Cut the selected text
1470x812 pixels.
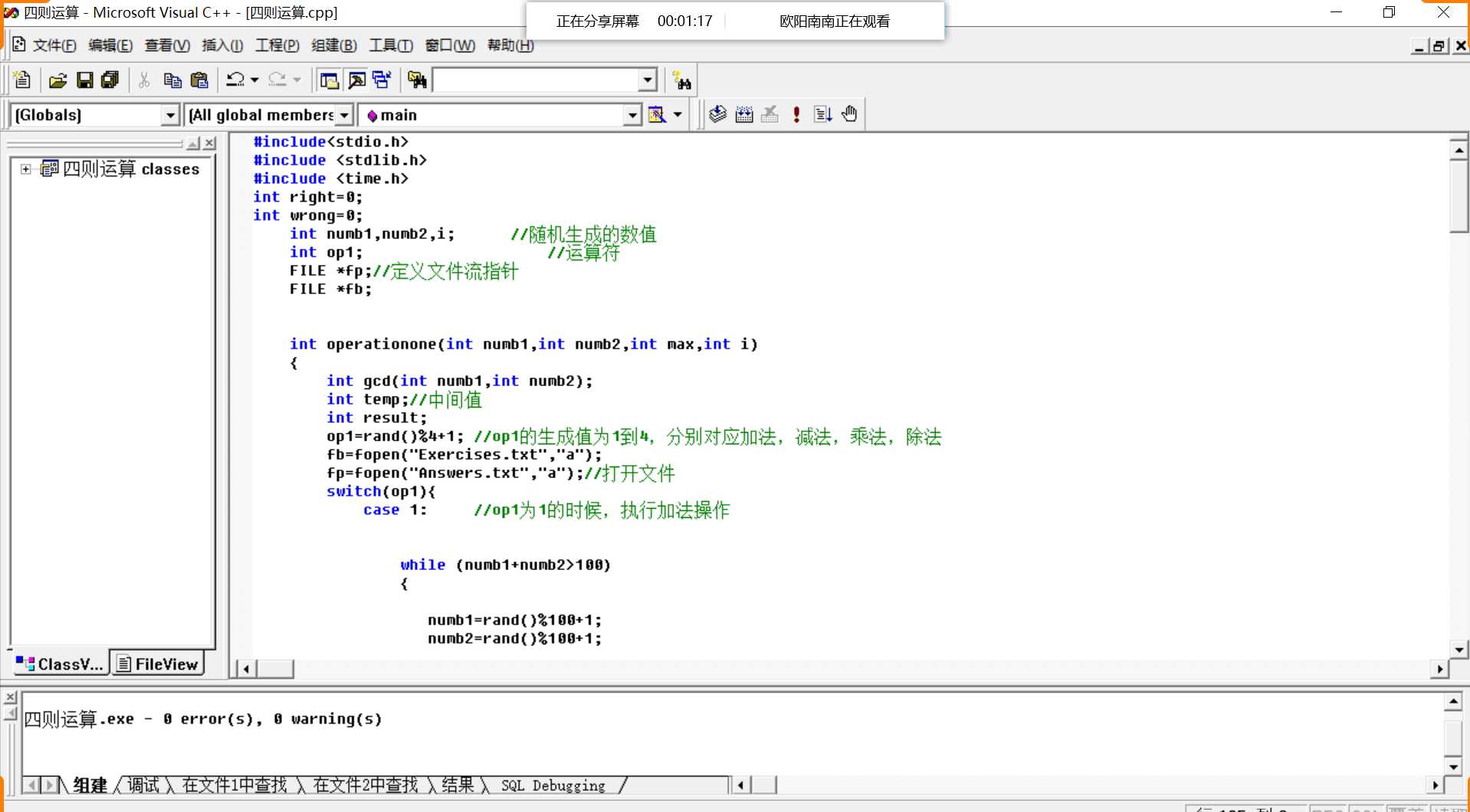(x=144, y=80)
